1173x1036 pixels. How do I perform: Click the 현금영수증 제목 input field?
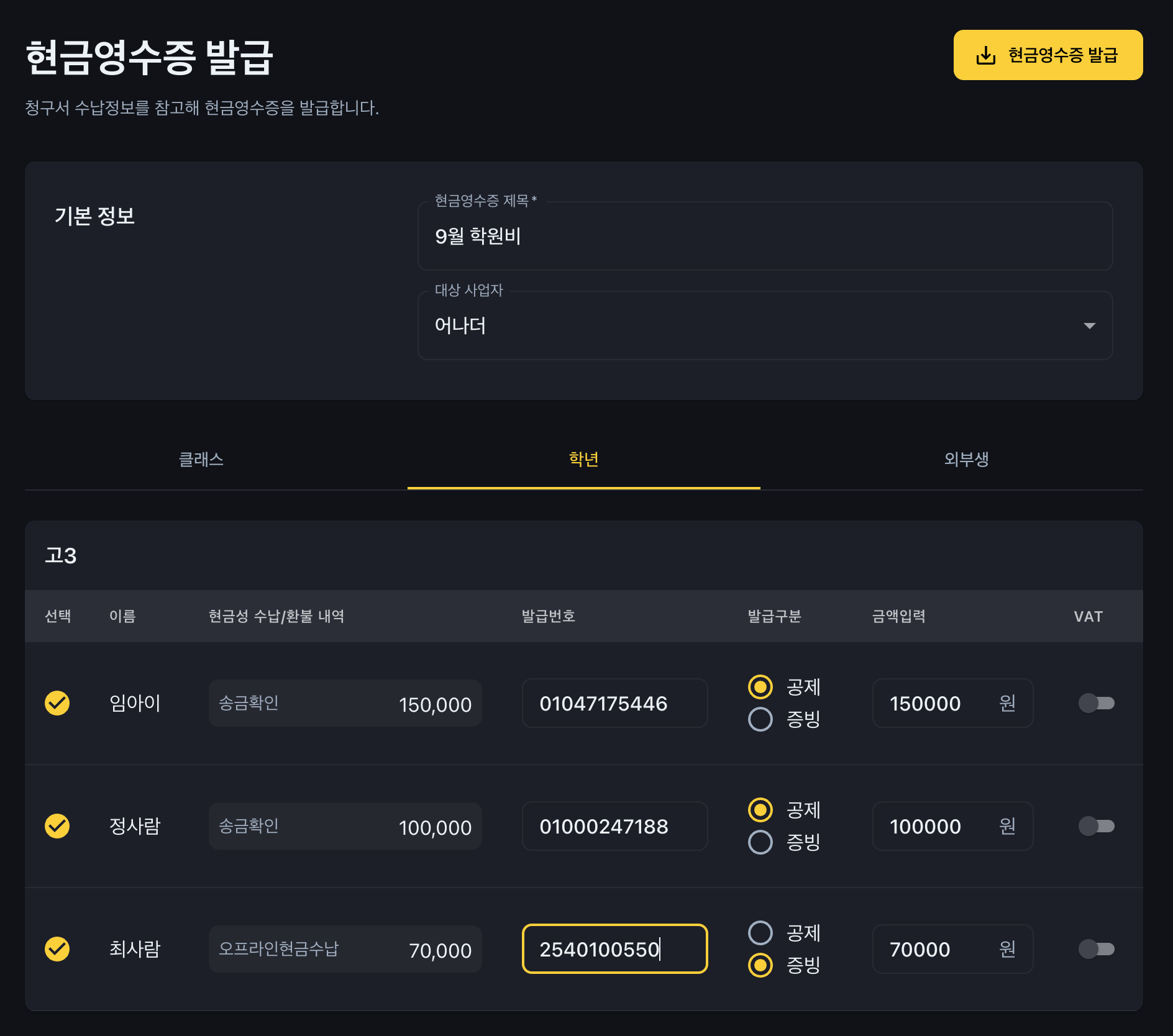(x=765, y=236)
